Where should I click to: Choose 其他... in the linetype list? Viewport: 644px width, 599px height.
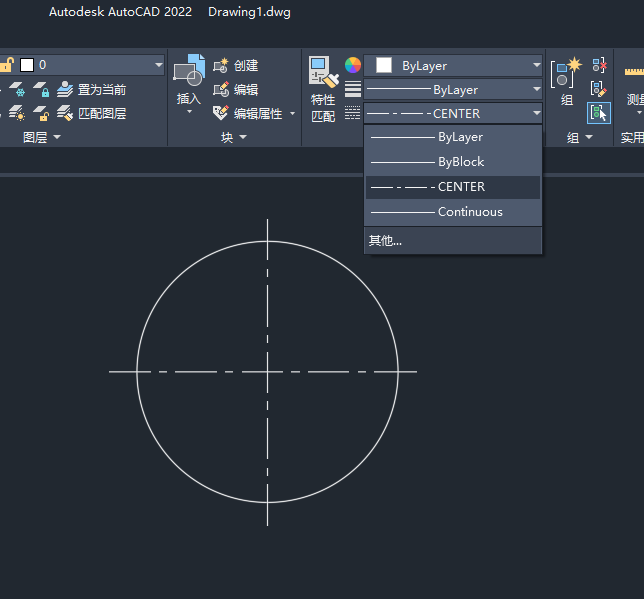[453, 241]
